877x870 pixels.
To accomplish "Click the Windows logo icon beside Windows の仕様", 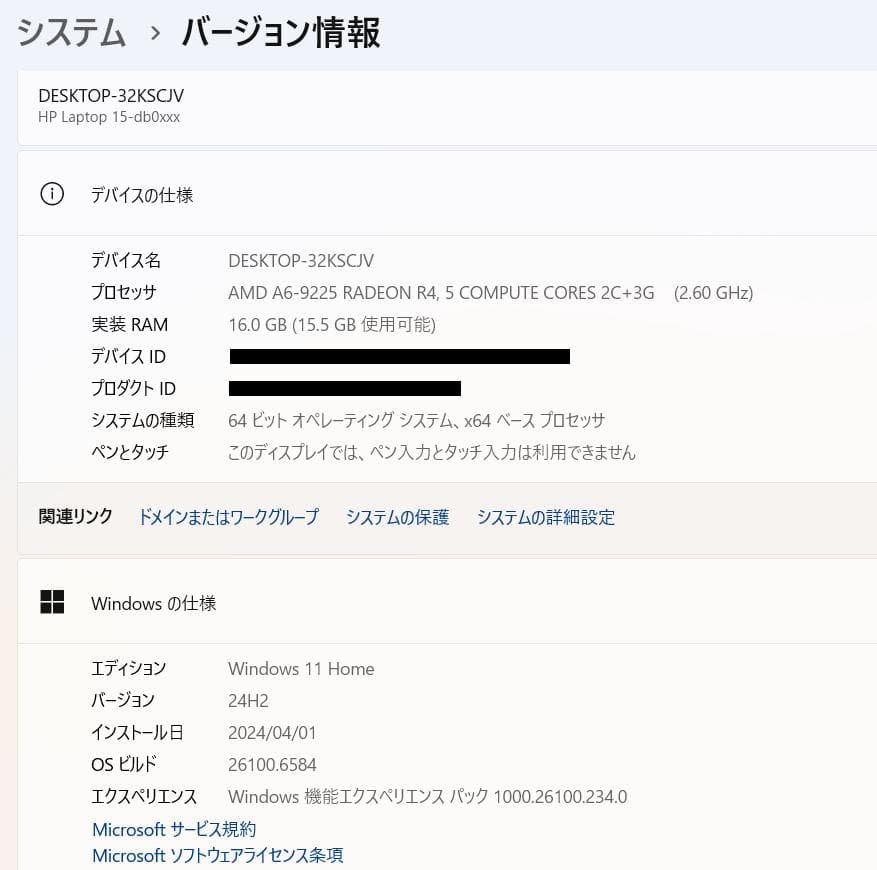I will point(51,602).
